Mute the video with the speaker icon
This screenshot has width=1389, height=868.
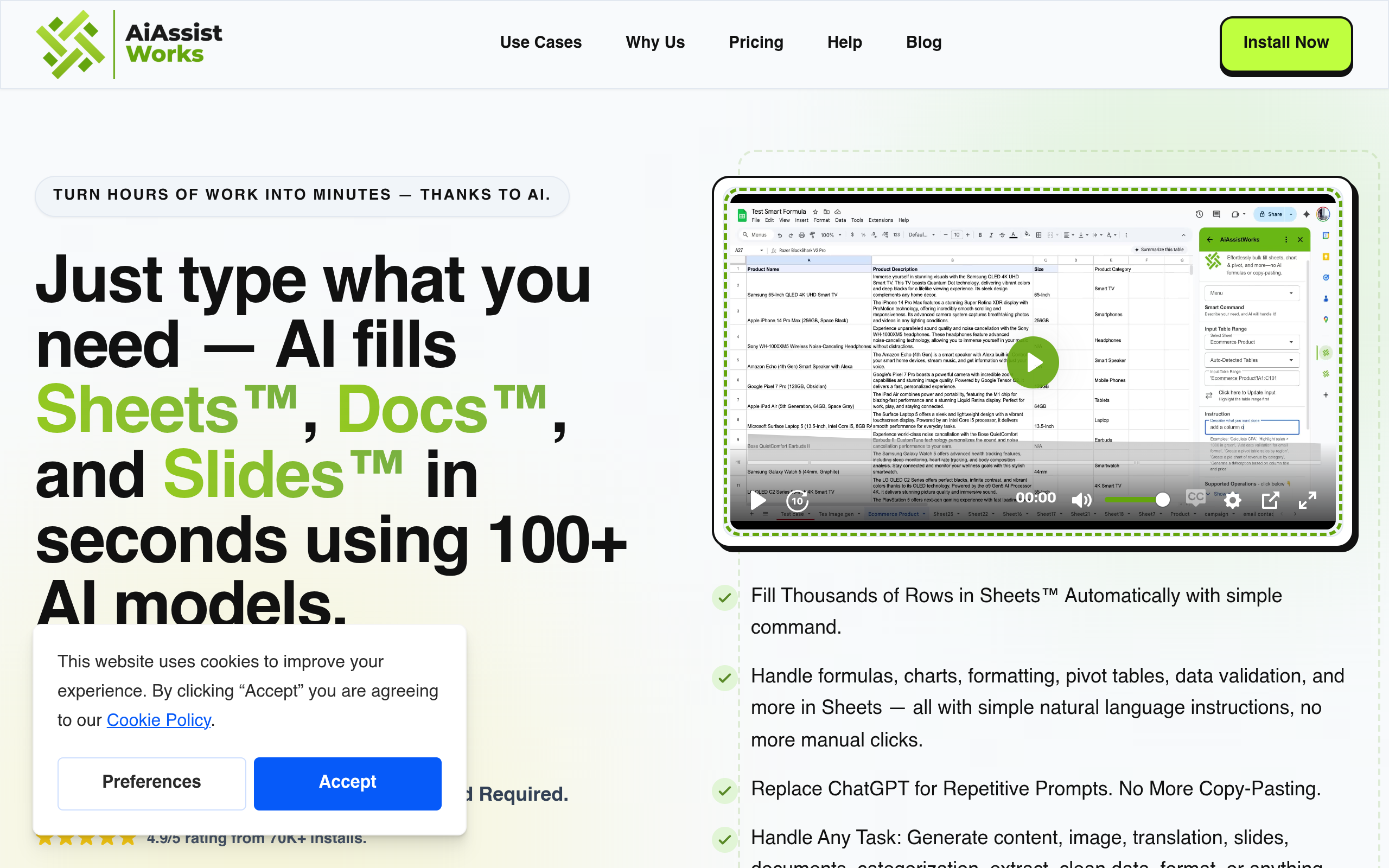tap(1081, 500)
